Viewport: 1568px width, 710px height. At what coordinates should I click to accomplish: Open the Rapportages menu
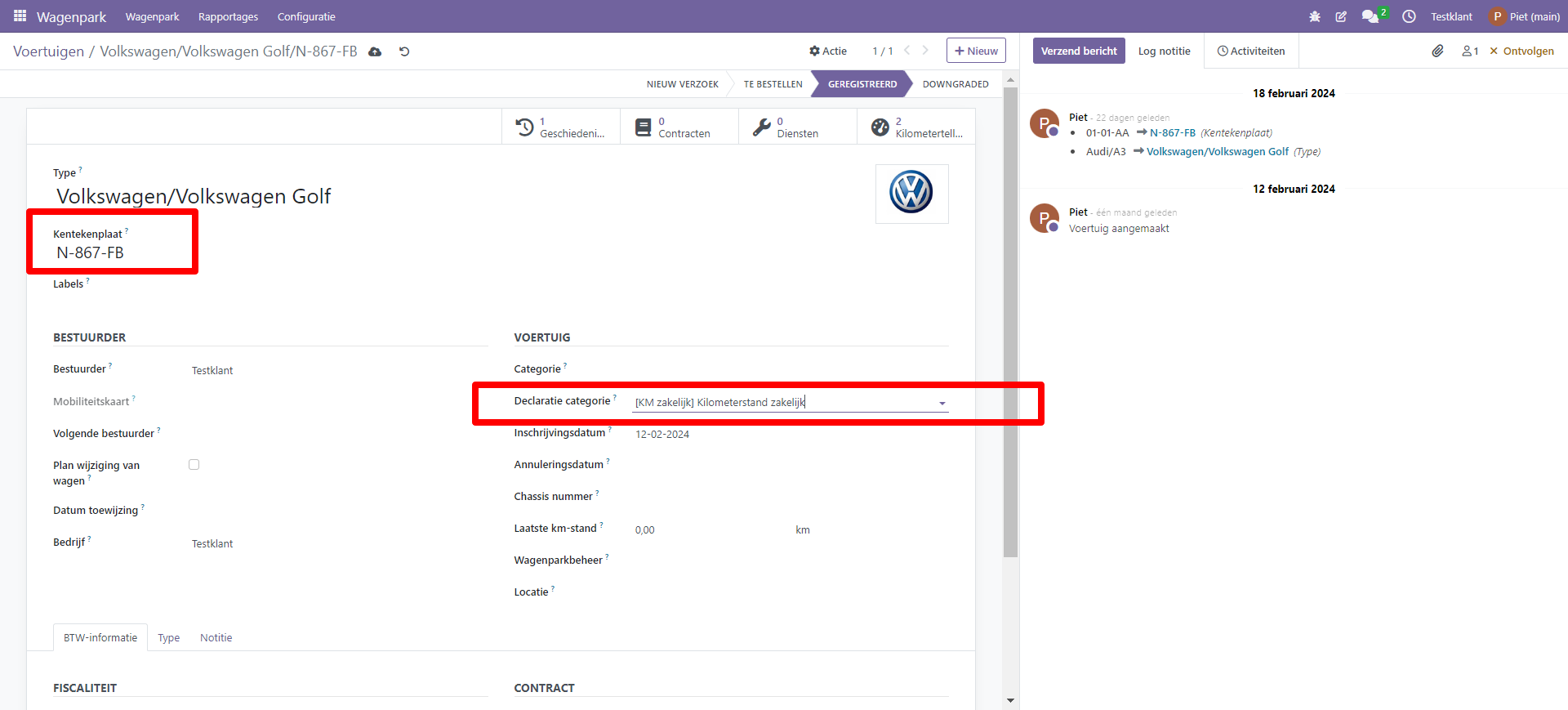click(228, 16)
